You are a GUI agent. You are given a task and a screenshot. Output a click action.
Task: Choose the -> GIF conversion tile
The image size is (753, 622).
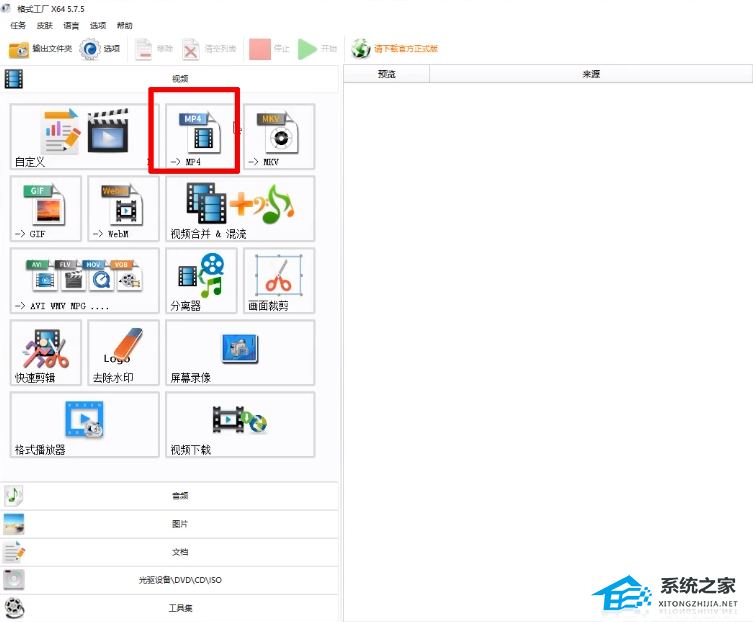point(46,208)
